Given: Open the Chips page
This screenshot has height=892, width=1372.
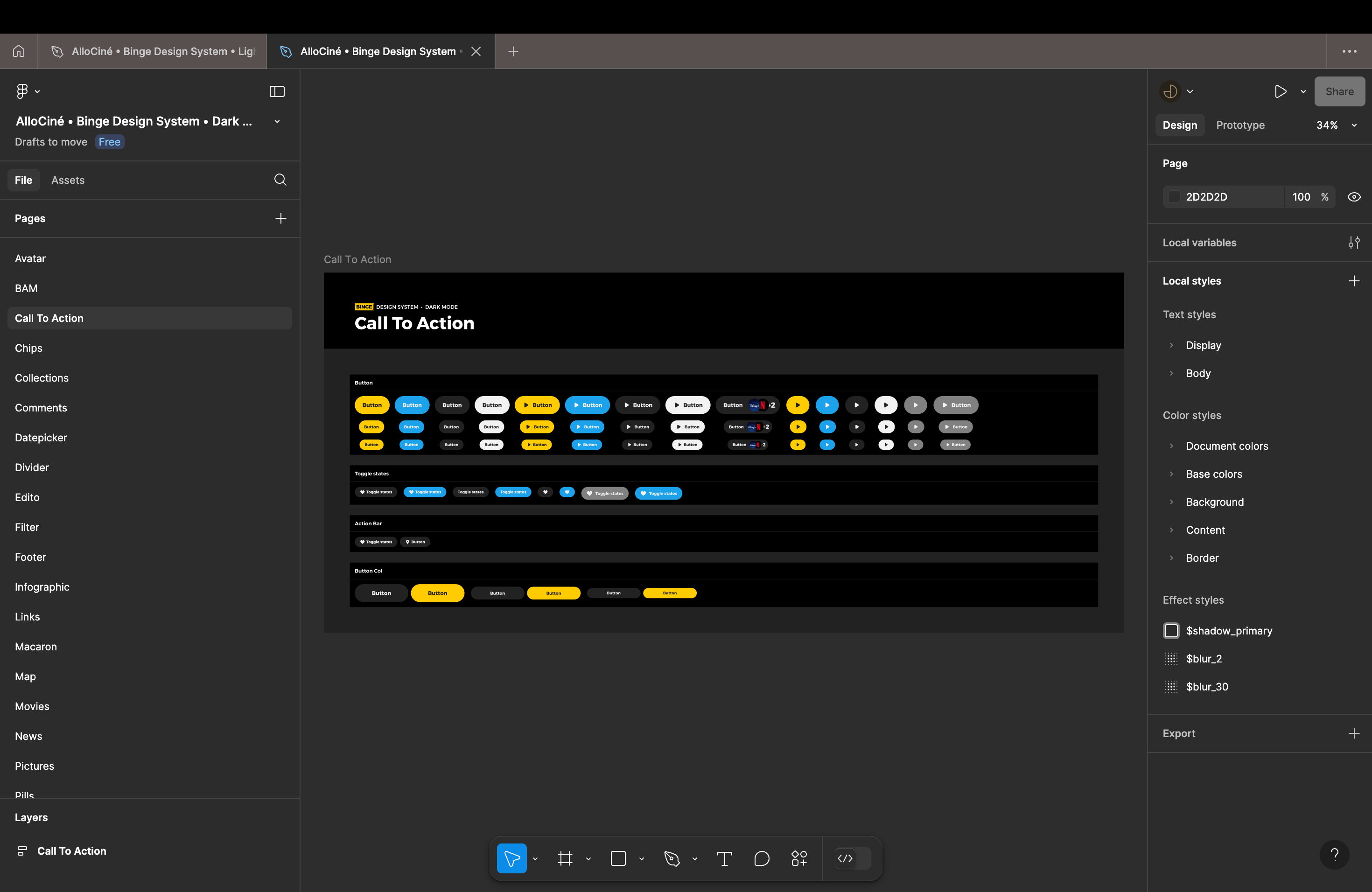Looking at the screenshot, I should (x=29, y=348).
